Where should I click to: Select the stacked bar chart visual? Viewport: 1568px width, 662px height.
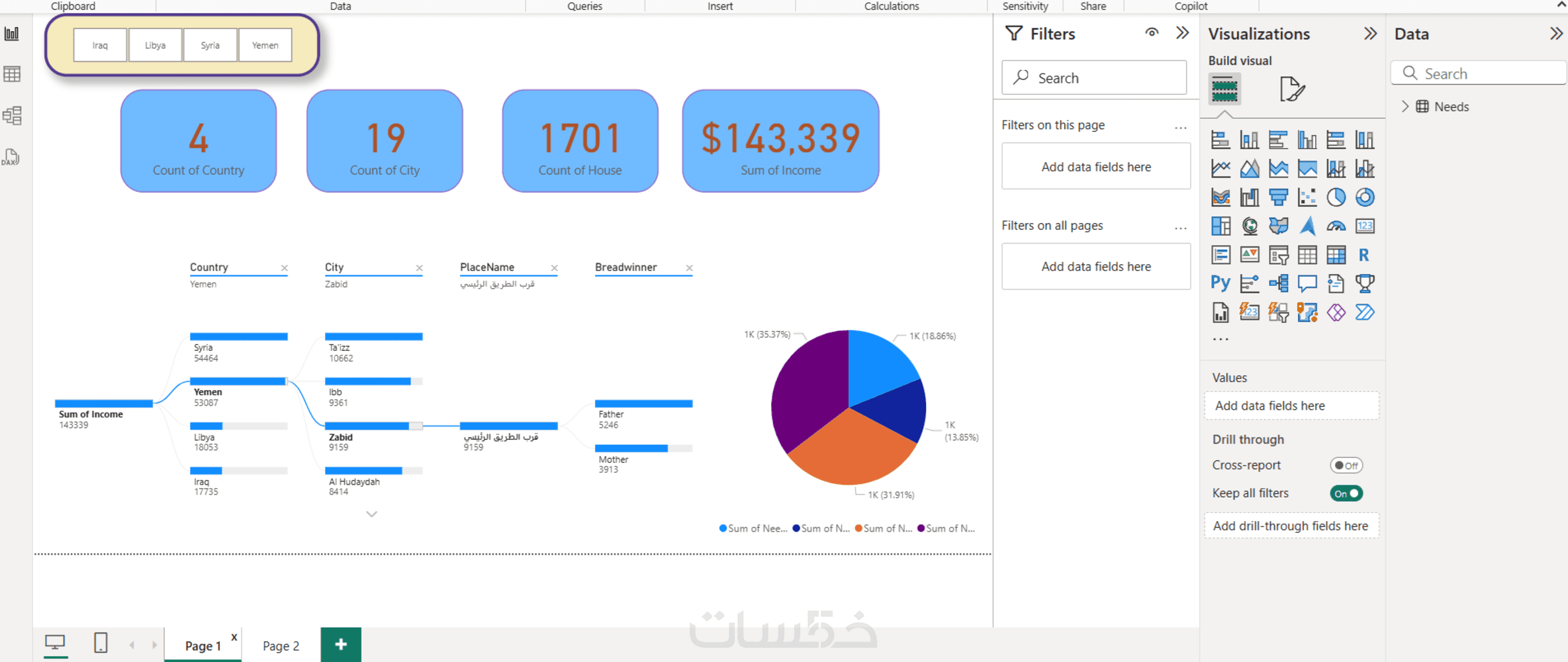pyautogui.click(x=1221, y=140)
